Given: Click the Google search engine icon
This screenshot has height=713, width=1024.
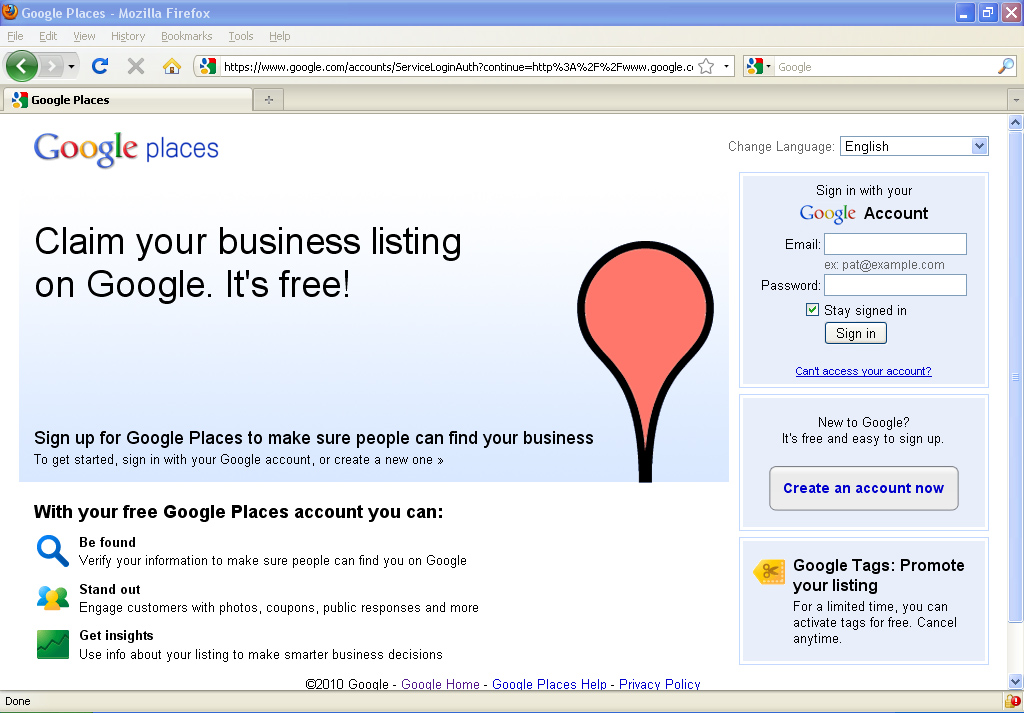Looking at the screenshot, I should tap(755, 66).
